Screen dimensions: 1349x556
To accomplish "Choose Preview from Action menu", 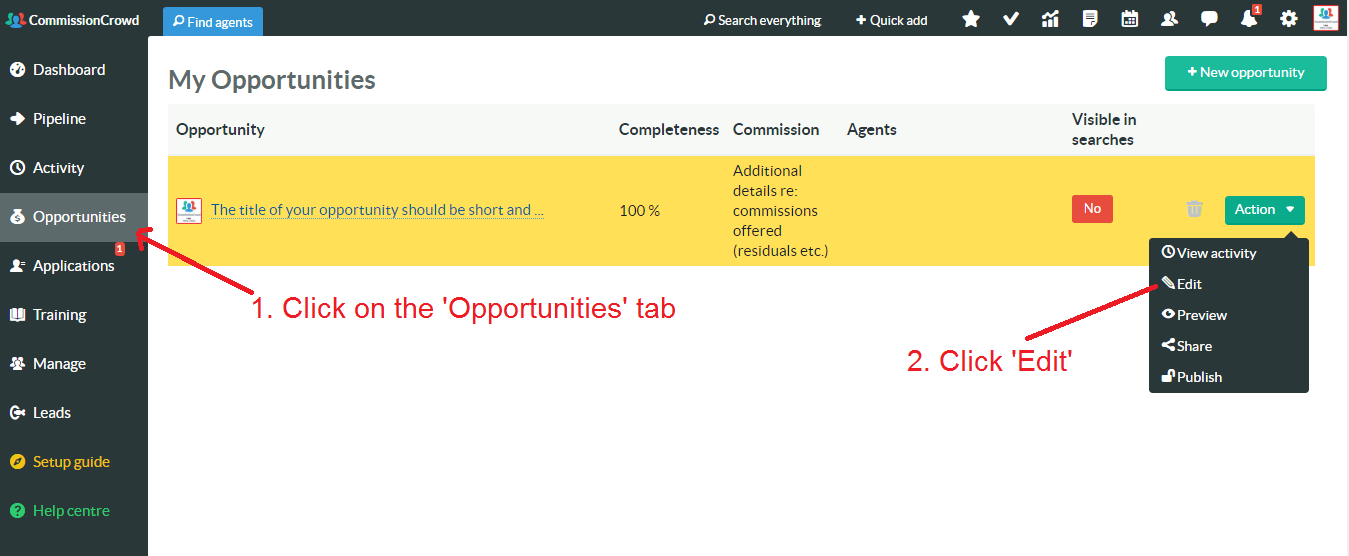I will (x=1228, y=315).
